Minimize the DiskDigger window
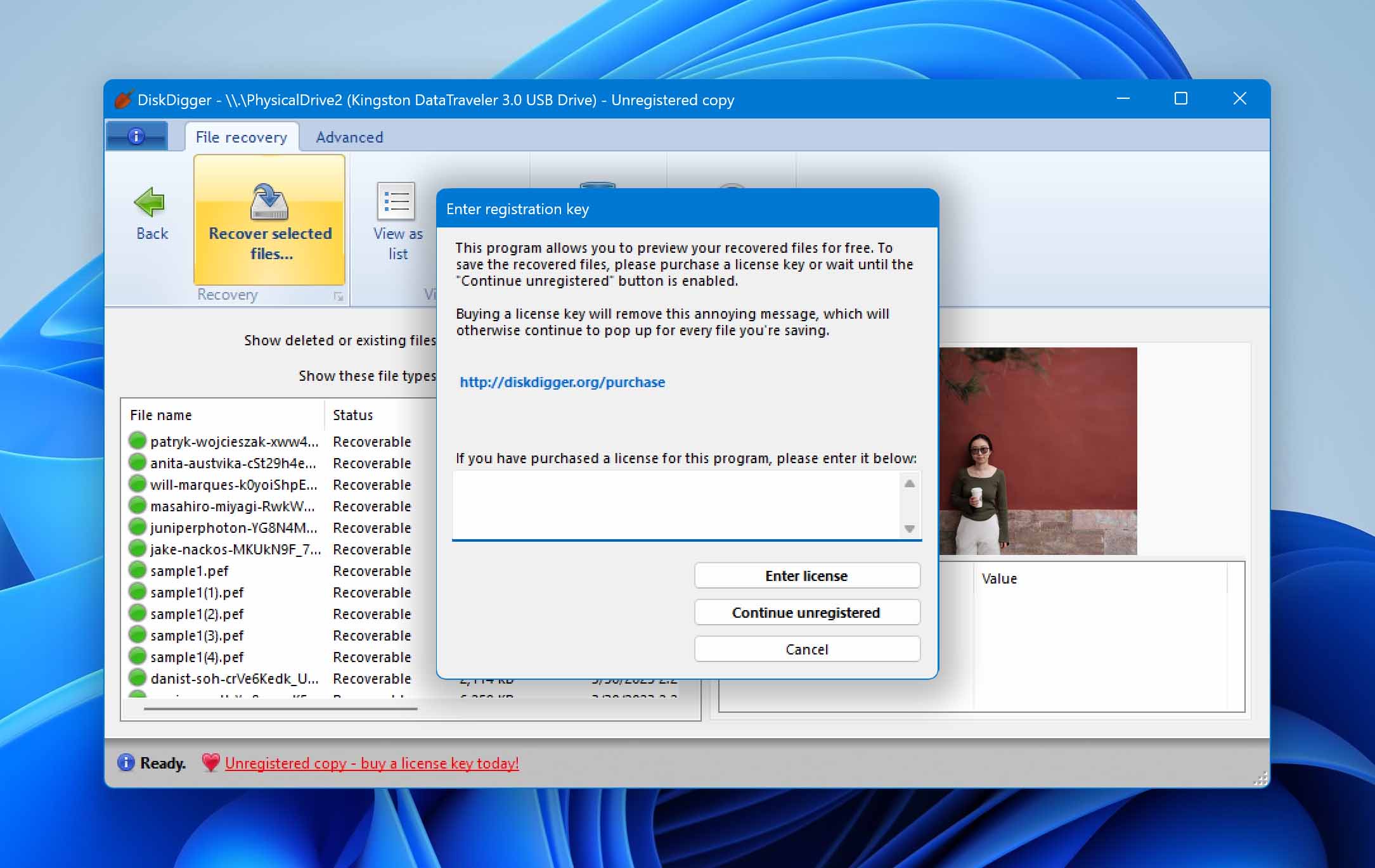 pyautogui.click(x=1123, y=99)
